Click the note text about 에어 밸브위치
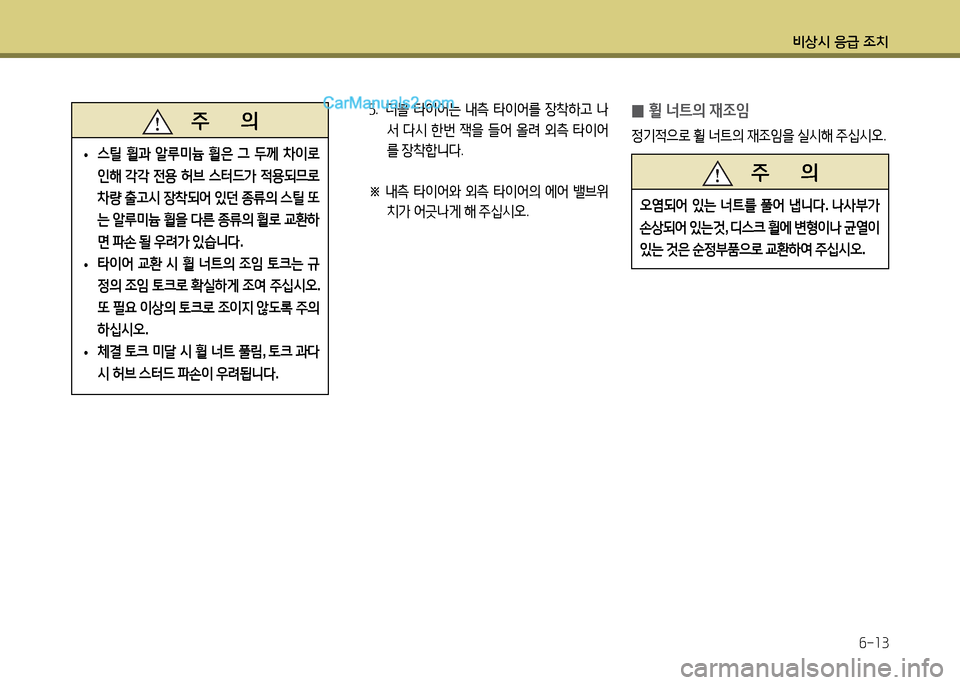Screen dimensions: 960x685 coord(490,202)
